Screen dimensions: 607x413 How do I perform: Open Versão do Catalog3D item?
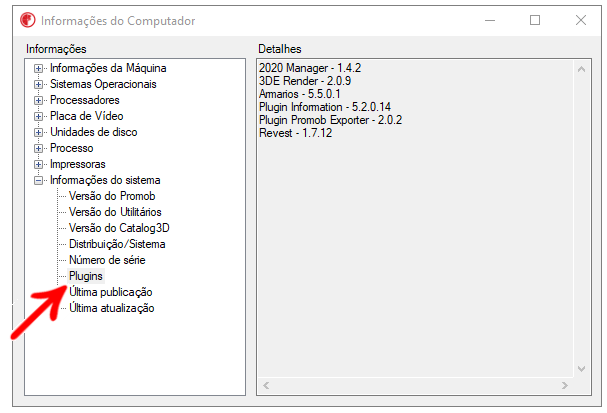coord(119,228)
